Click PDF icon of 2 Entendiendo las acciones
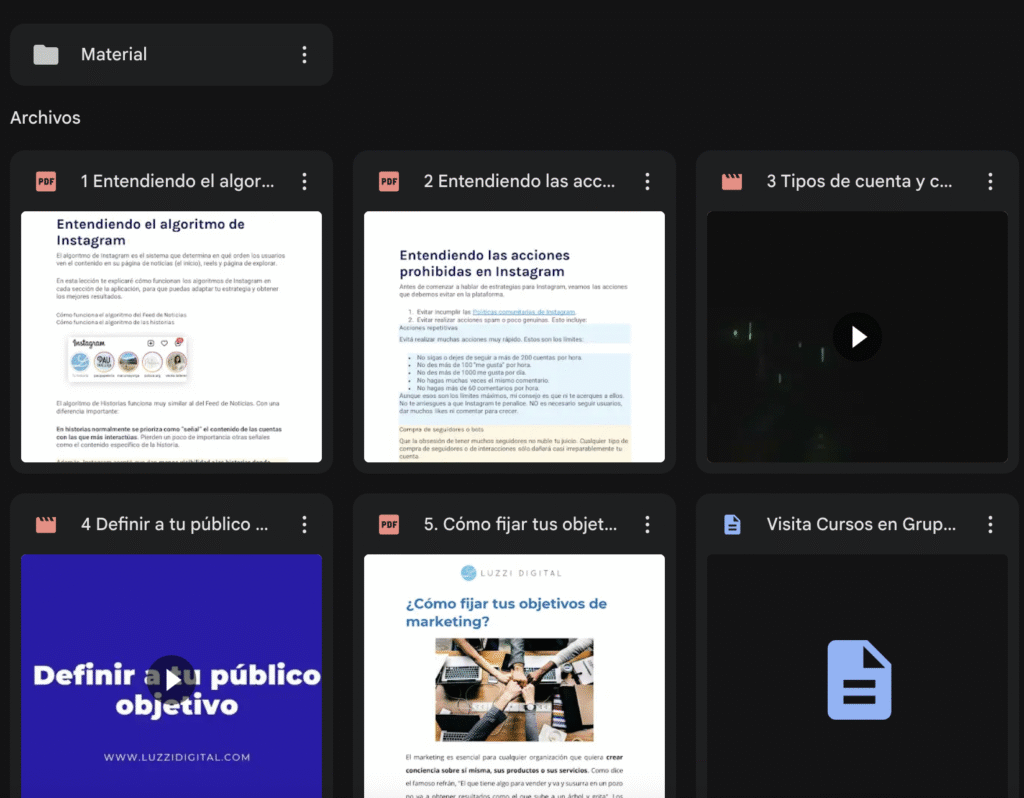 [x=389, y=181]
